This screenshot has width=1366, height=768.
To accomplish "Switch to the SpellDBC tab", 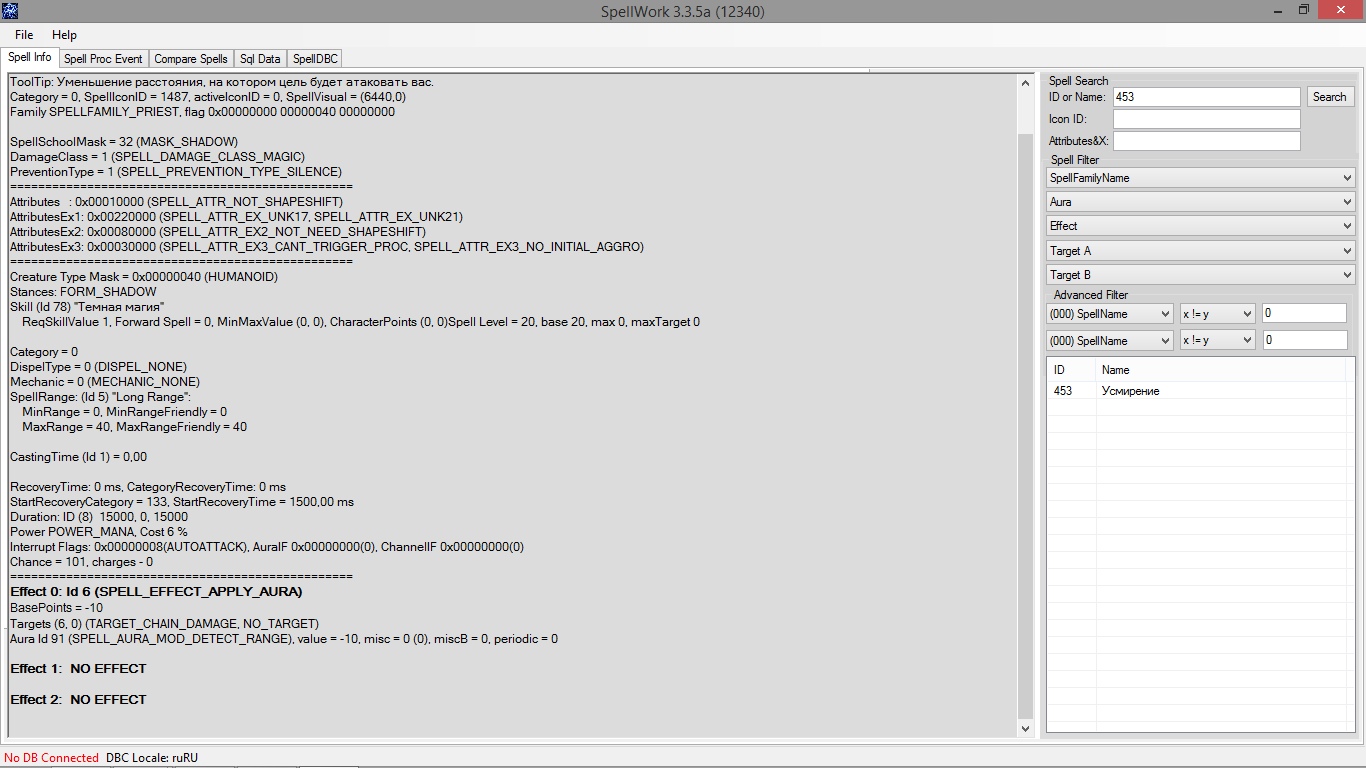I will point(315,59).
